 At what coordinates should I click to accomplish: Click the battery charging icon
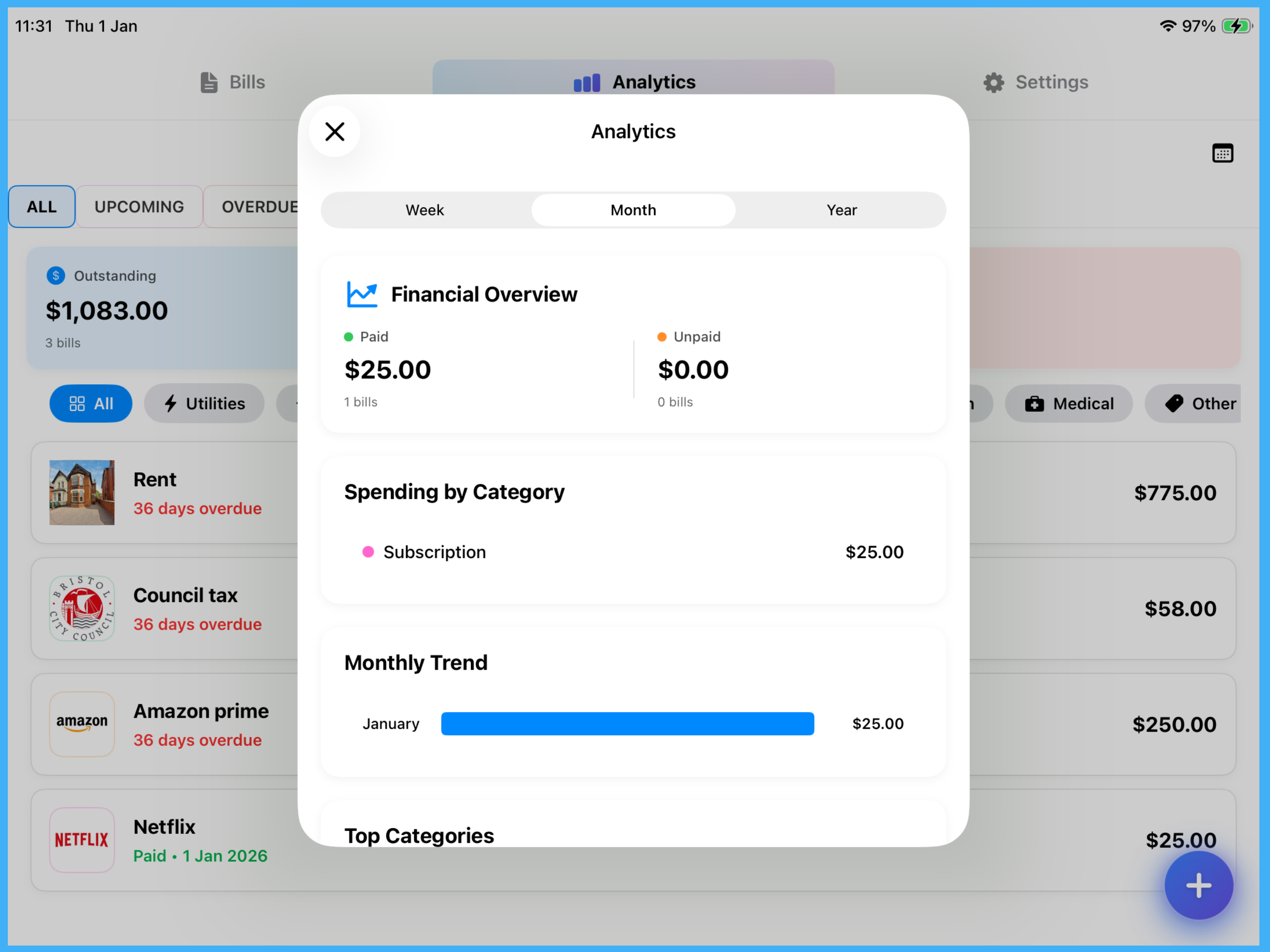coord(1237,26)
